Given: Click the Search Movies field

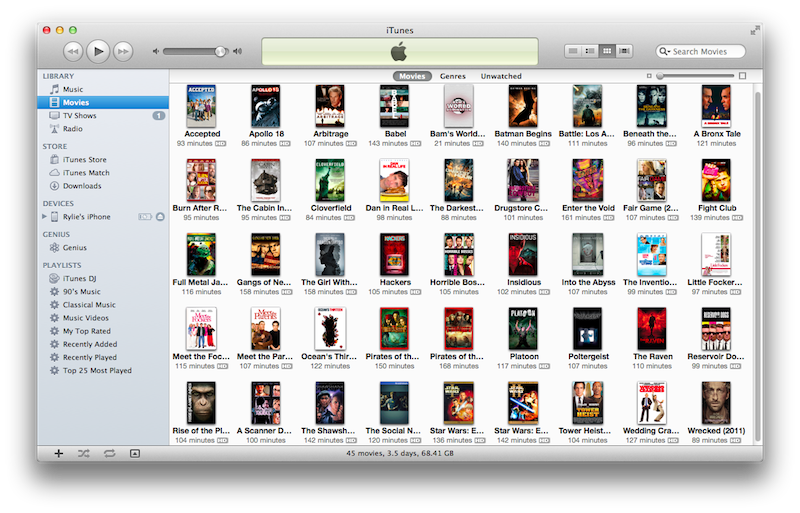Looking at the screenshot, I should pyautogui.click(x=701, y=51).
